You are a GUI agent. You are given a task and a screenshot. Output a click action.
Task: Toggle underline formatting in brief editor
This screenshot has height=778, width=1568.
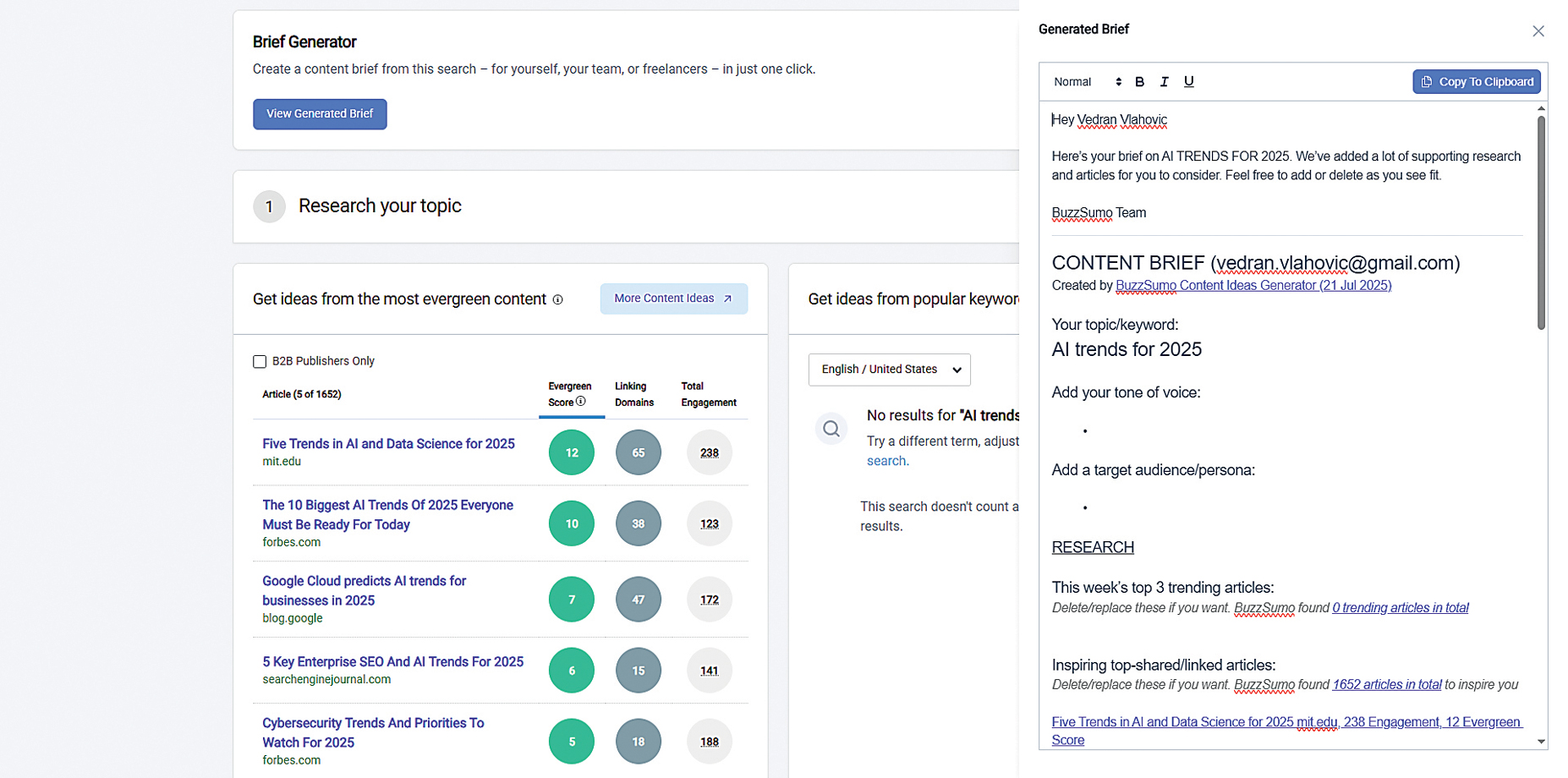click(x=1188, y=82)
